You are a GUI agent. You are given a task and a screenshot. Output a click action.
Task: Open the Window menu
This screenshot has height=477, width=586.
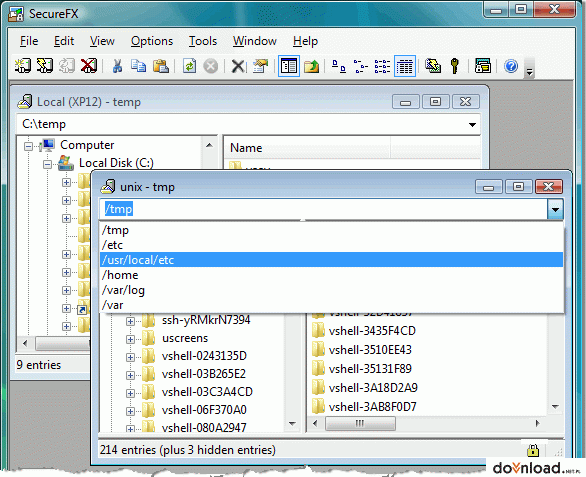255,41
